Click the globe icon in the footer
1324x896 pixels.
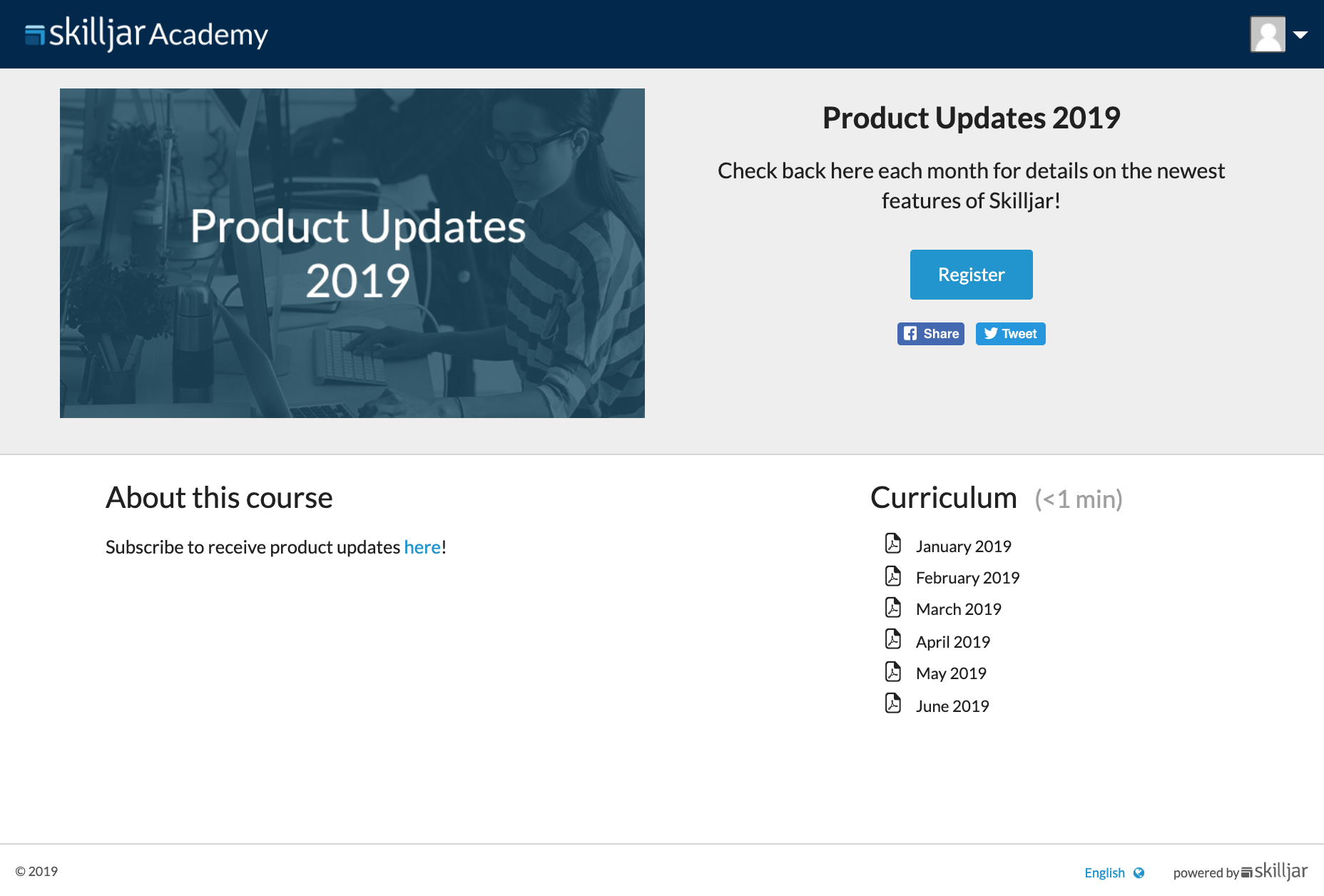(x=1139, y=872)
